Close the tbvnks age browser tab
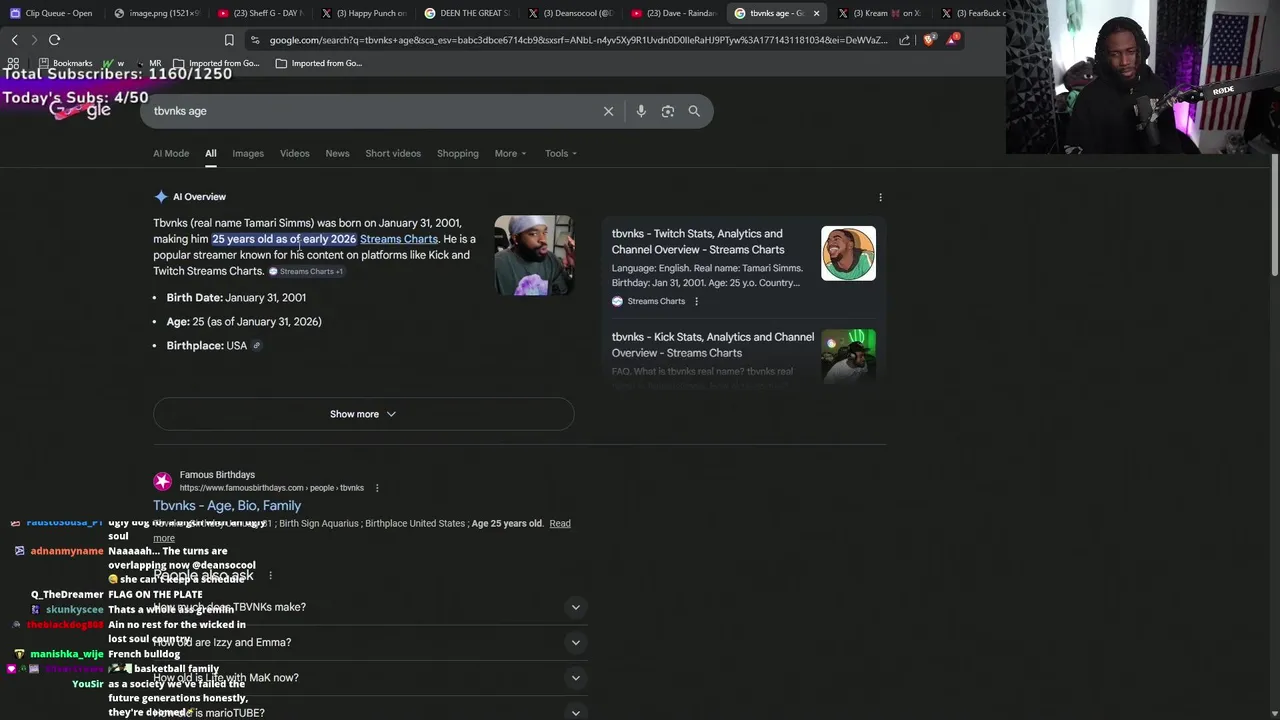The height and width of the screenshot is (720, 1280). click(x=816, y=13)
